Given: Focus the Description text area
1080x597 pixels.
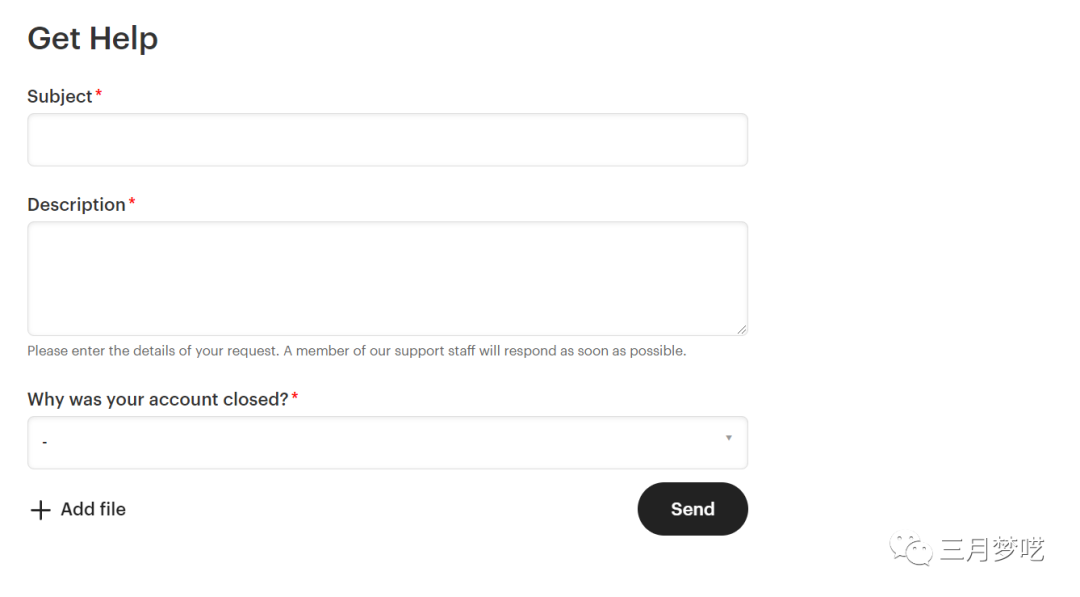Looking at the screenshot, I should click(387, 278).
